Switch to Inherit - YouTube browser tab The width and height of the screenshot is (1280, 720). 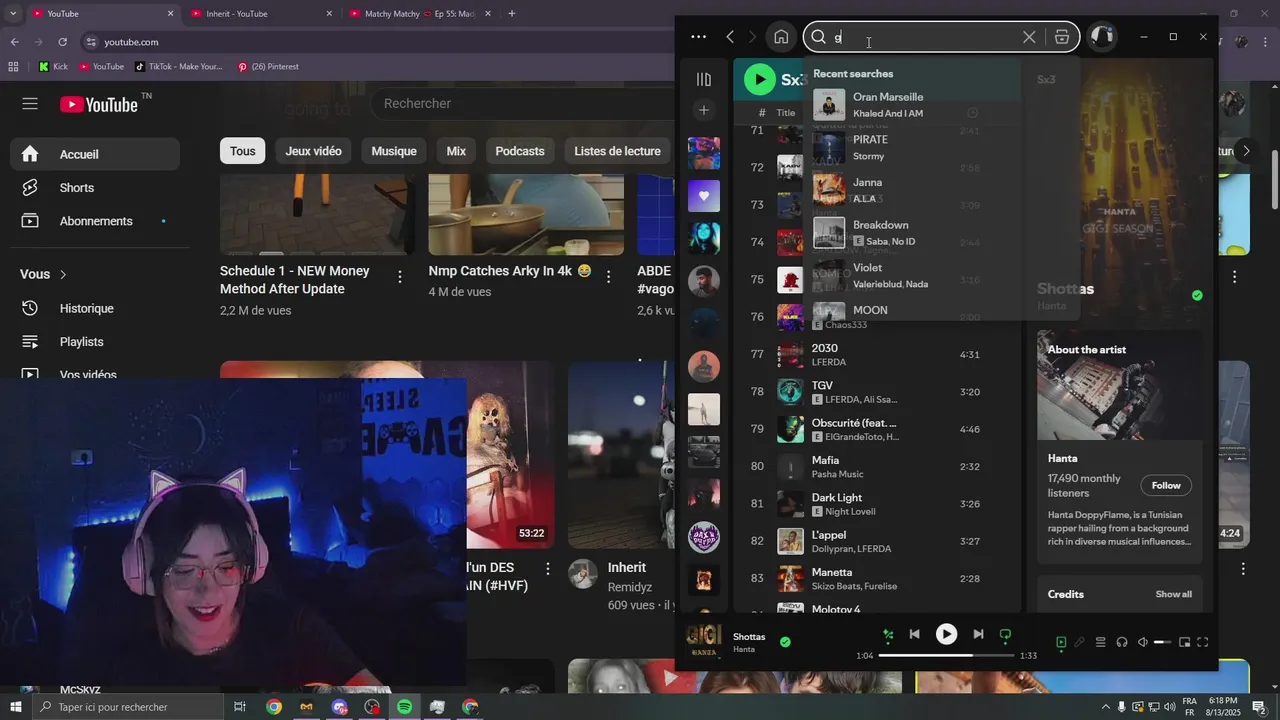[261, 14]
